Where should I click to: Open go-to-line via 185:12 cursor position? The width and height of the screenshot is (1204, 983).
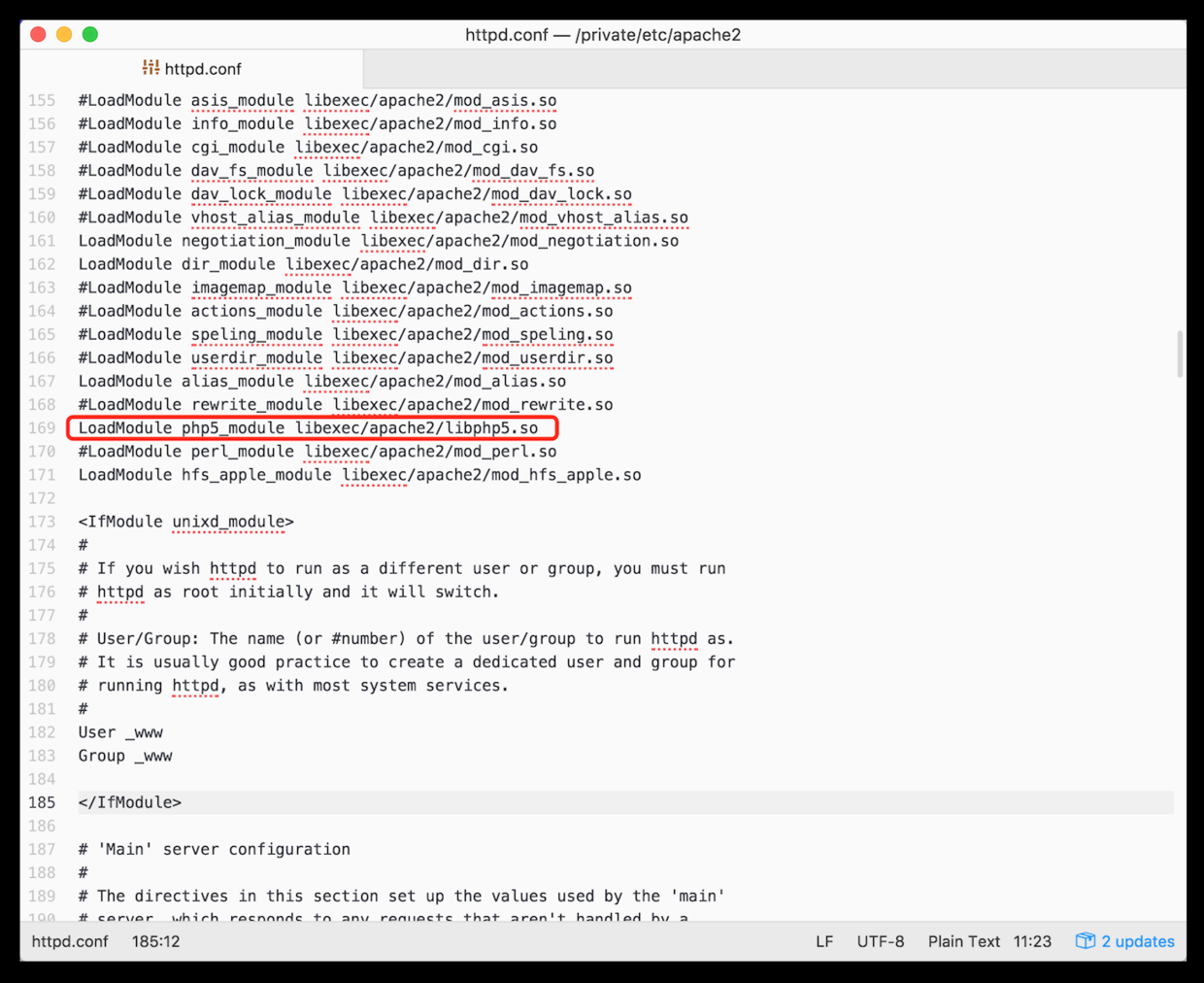click(x=155, y=941)
